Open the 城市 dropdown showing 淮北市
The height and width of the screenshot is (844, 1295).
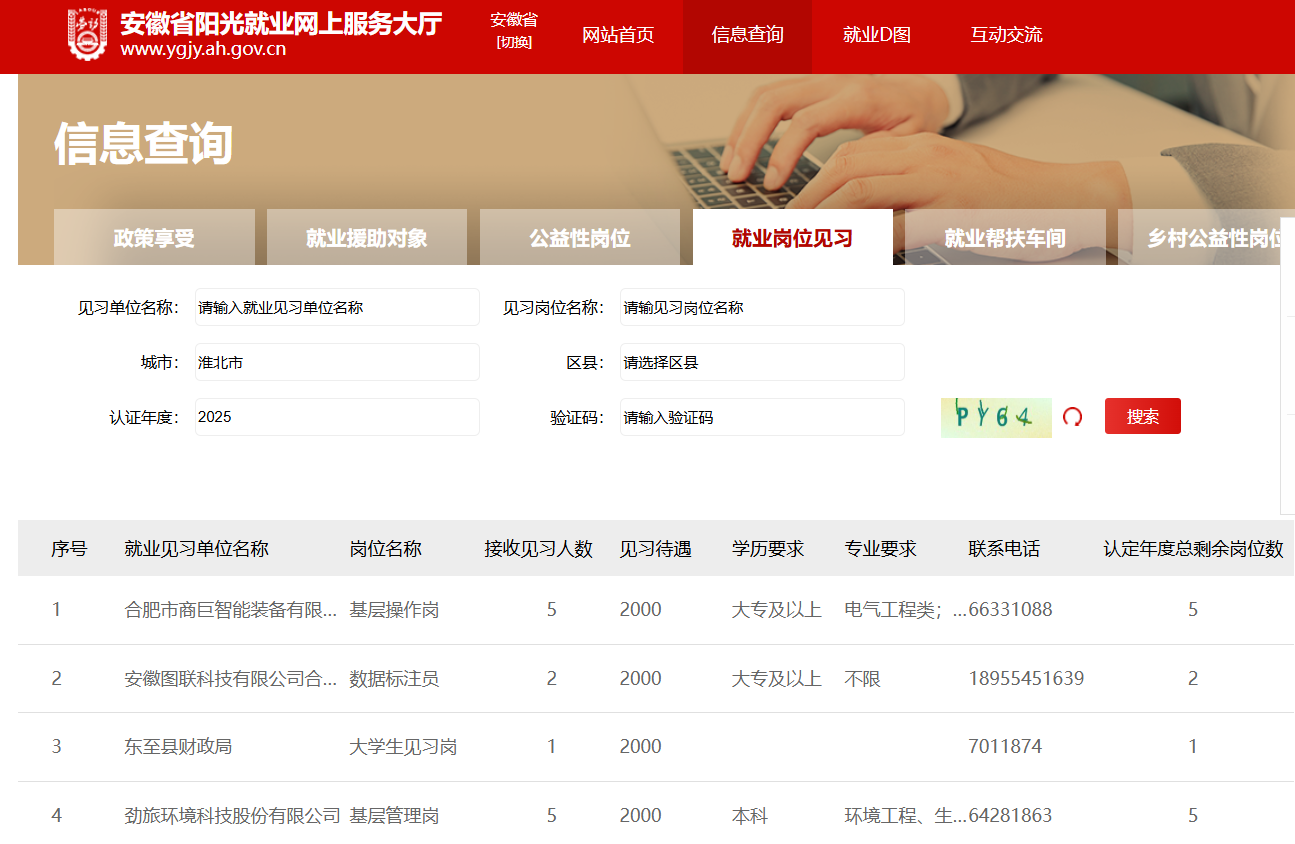[337, 362]
